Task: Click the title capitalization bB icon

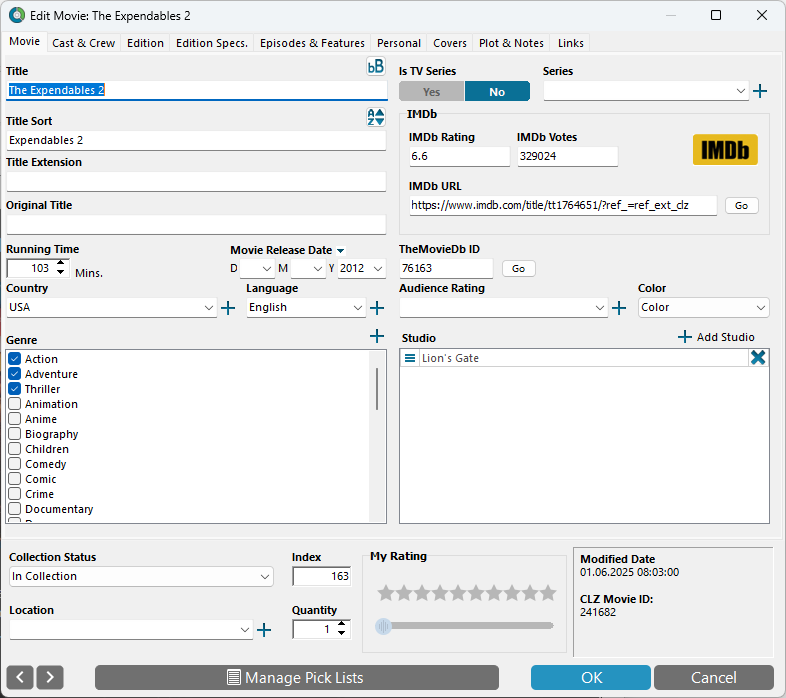Action: (376, 67)
